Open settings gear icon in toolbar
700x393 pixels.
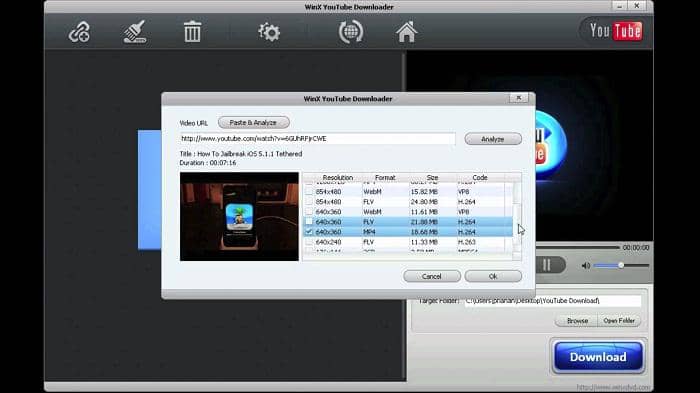[x=269, y=32]
